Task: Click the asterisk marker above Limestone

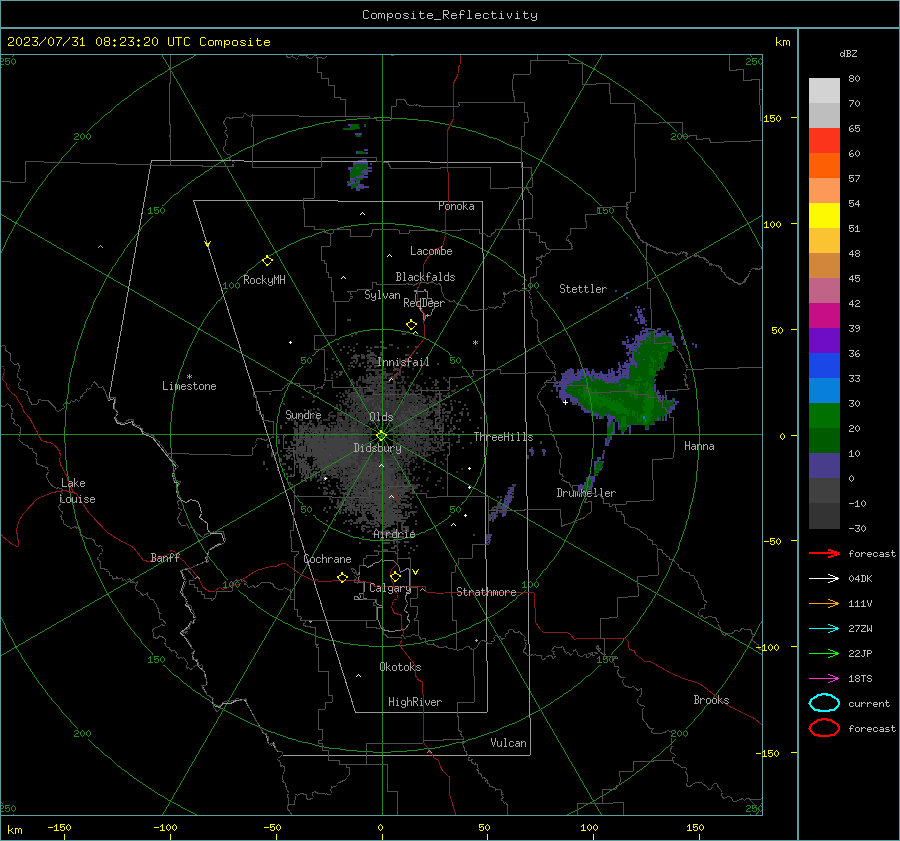Action: click(x=189, y=377)
